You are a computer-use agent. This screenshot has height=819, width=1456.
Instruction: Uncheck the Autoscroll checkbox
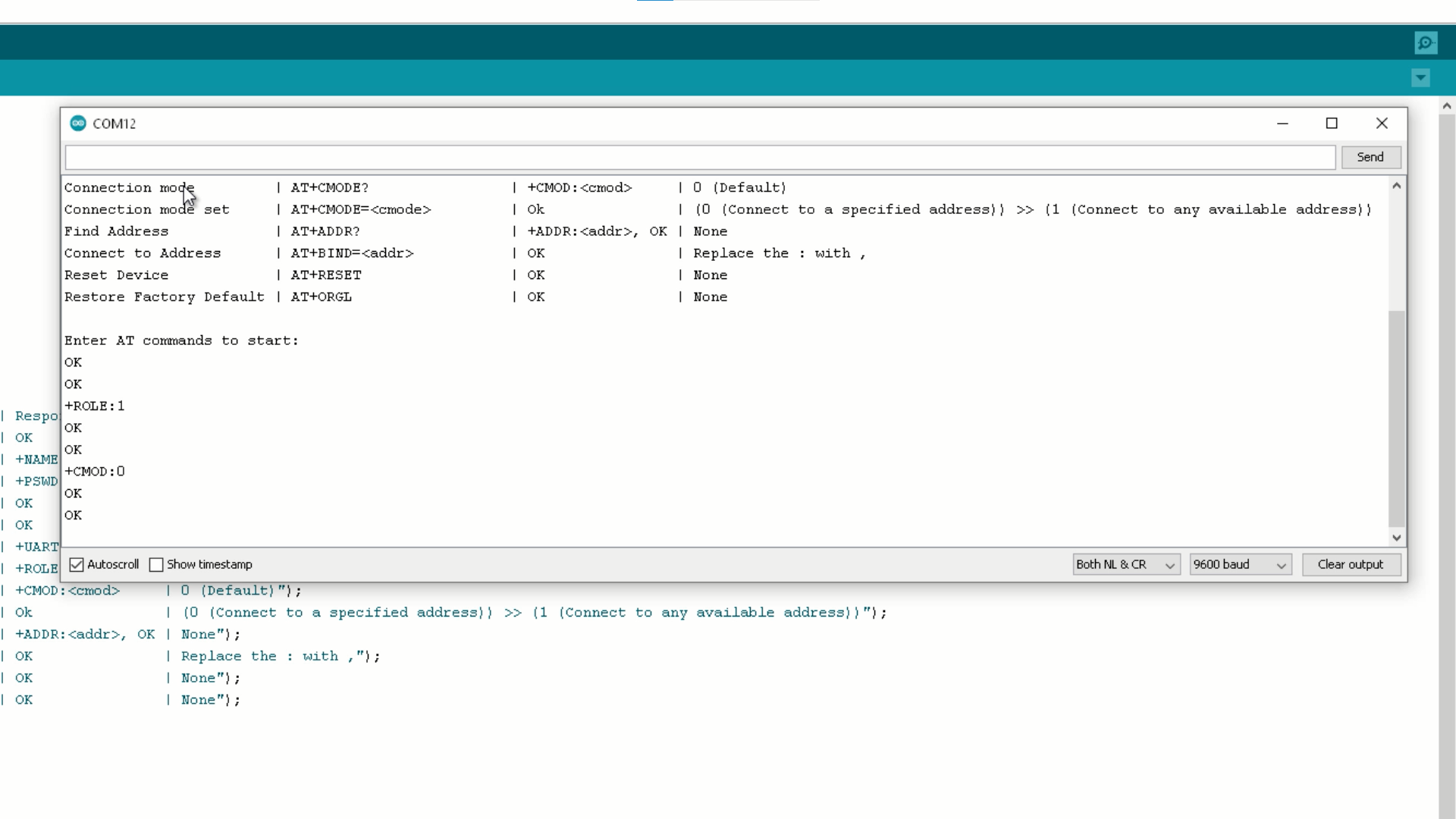pos(76,564)
